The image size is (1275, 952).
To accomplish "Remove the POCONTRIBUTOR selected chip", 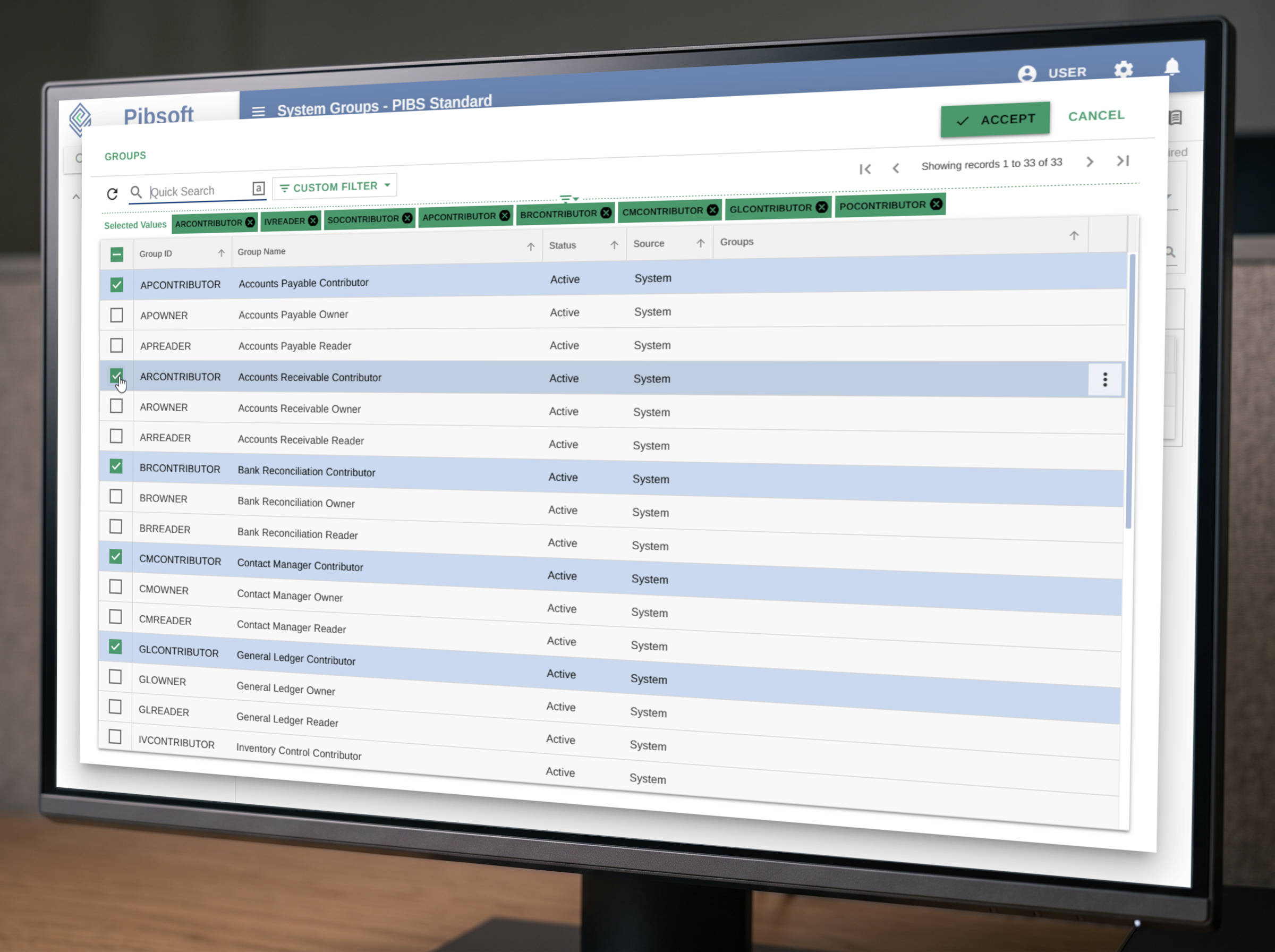I will tap(936, 203).
